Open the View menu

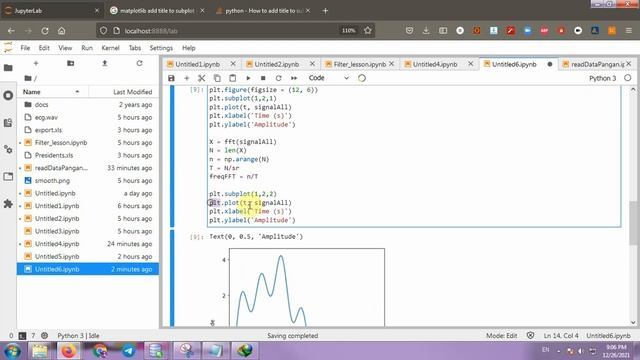(x=65, y=48)
